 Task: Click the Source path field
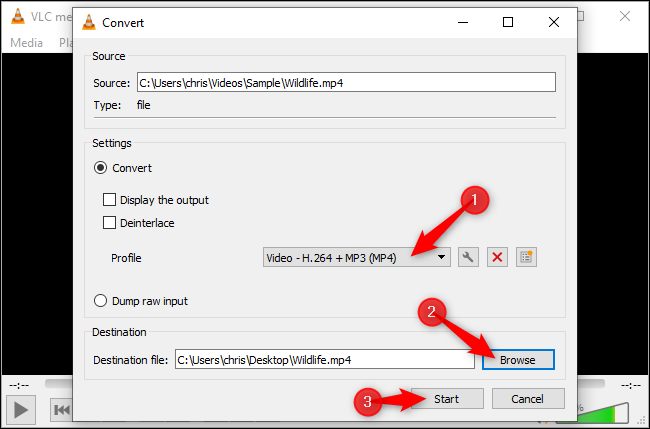point(346,82)
